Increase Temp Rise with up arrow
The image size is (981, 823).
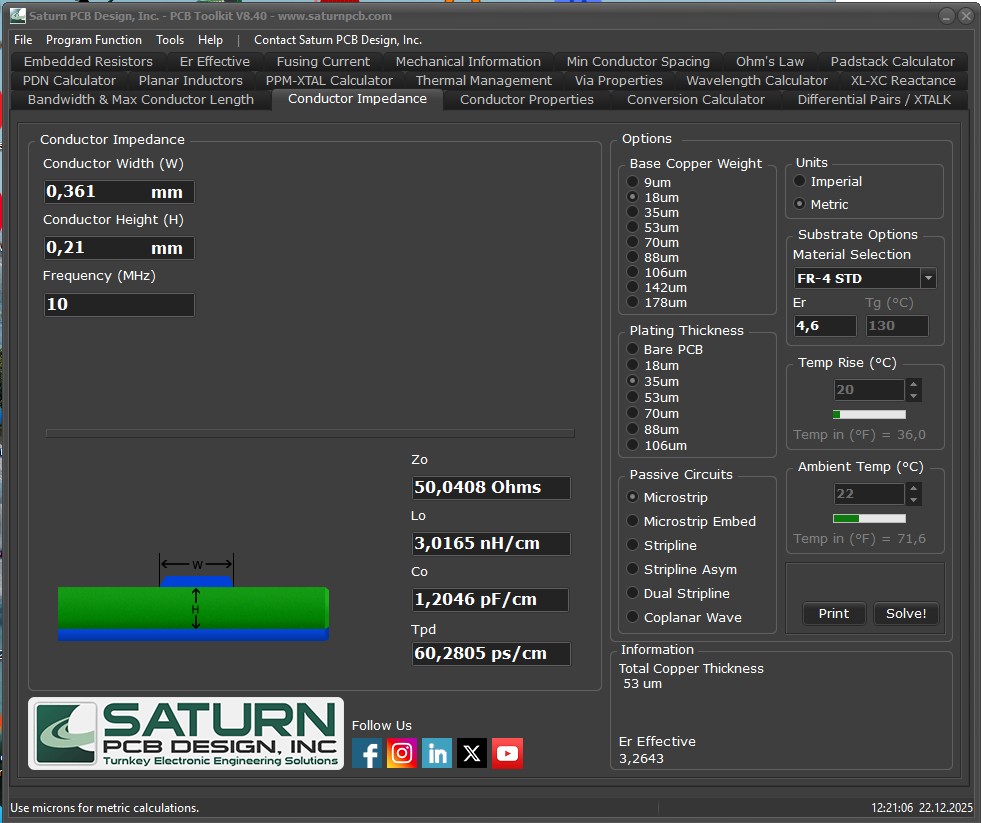tap(913, 385)
